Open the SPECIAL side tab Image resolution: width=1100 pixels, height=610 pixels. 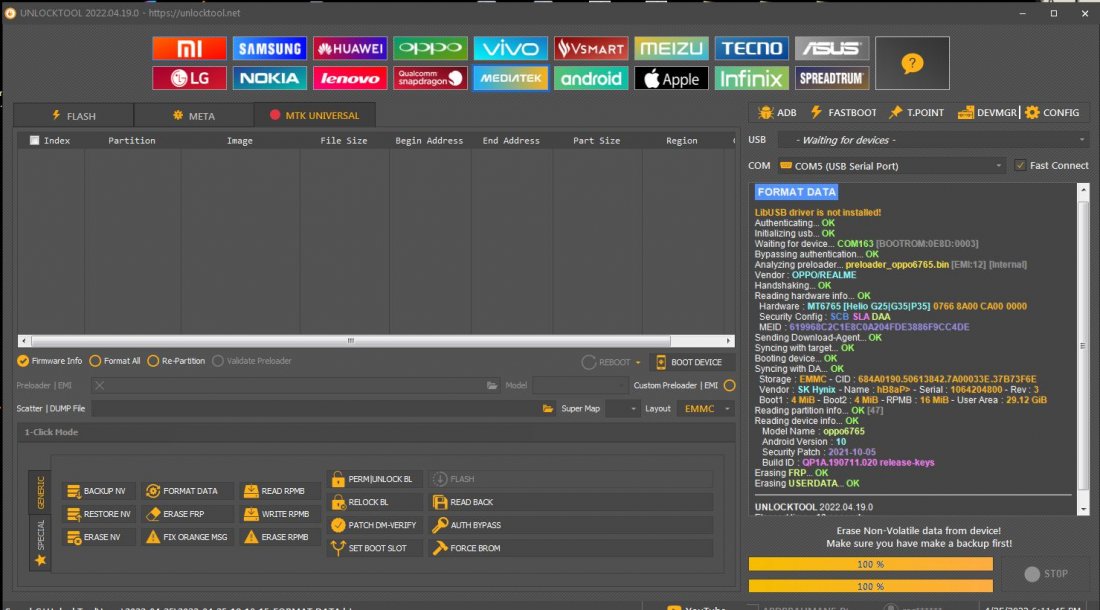click(x=40, y=541)
